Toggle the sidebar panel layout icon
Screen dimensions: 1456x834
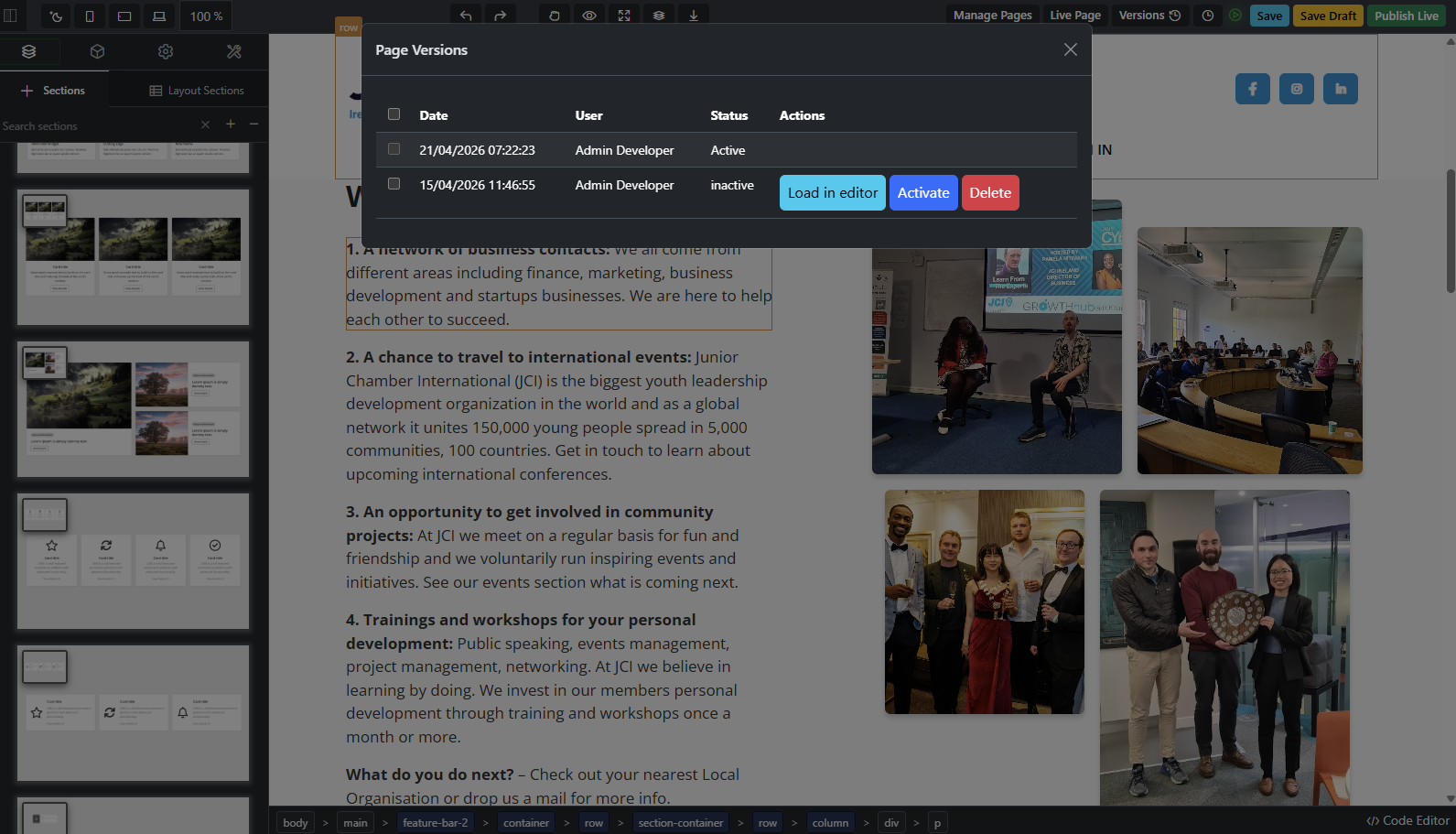[x=11, y=16]
